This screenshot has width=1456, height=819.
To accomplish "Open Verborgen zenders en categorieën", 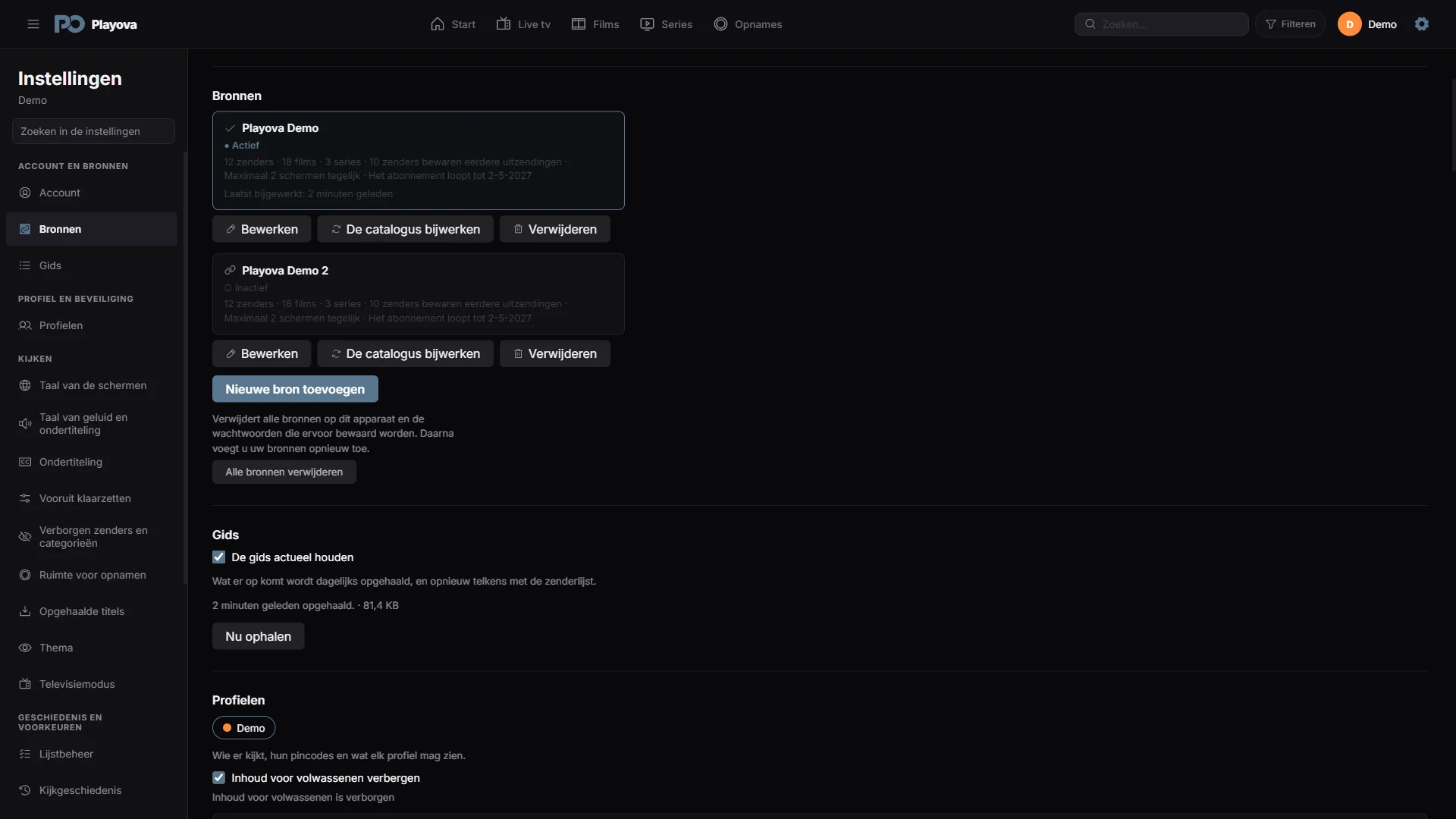I will pyautogui.click(x=92, y=537).
